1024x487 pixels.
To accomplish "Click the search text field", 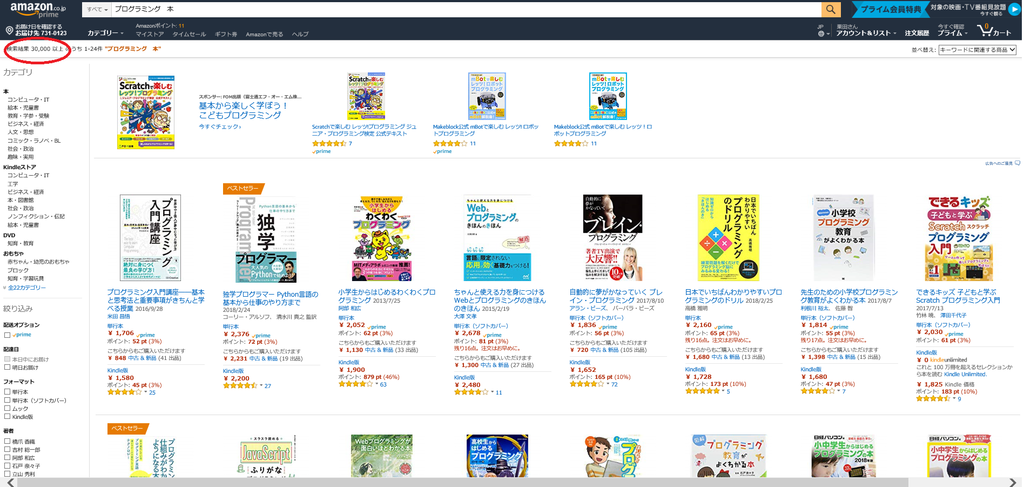I will 466,9.
